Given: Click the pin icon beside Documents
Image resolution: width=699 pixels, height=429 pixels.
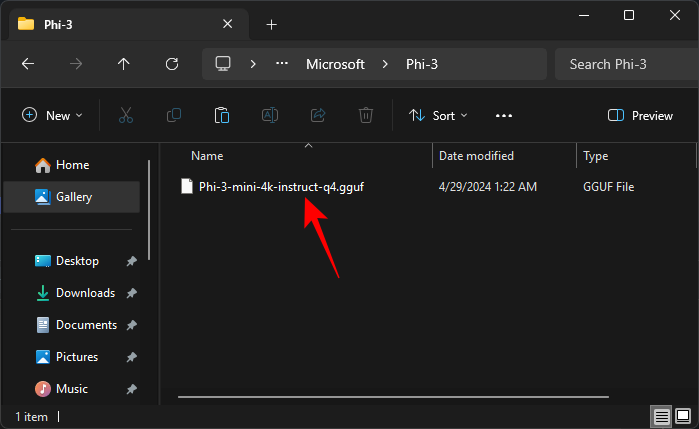Looking at the screenshot, I should click(x=131, y=325).
